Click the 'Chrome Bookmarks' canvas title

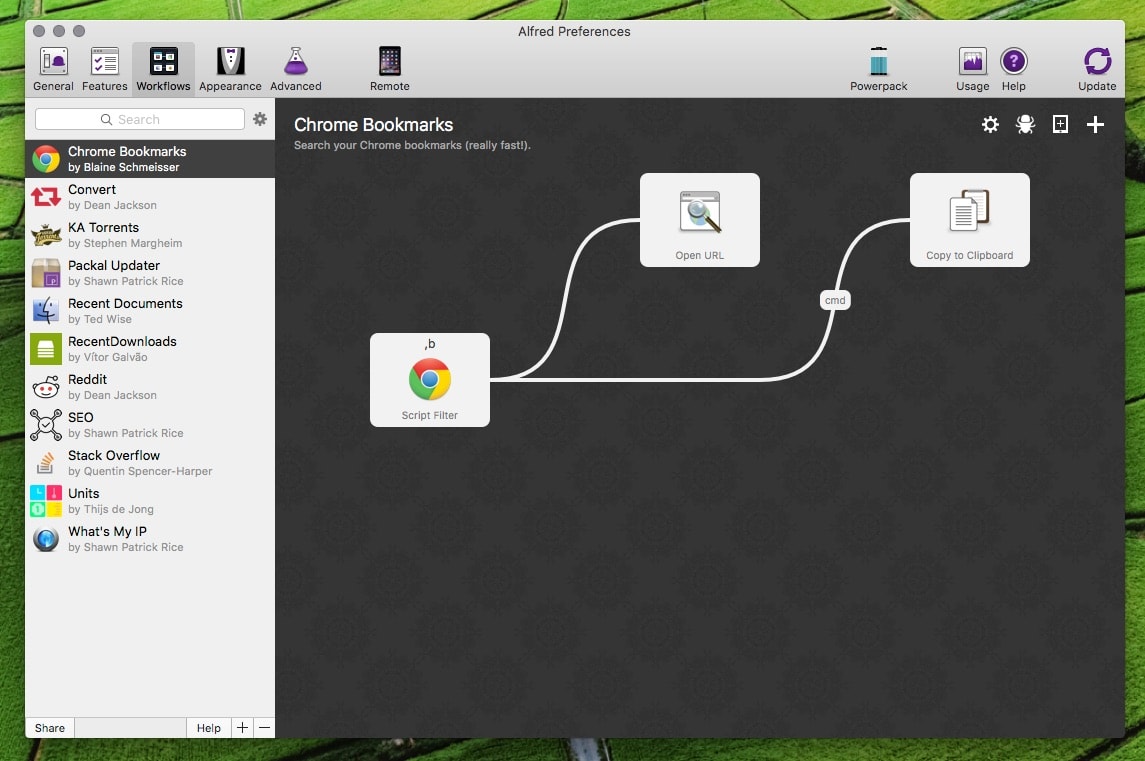point(373,125)
